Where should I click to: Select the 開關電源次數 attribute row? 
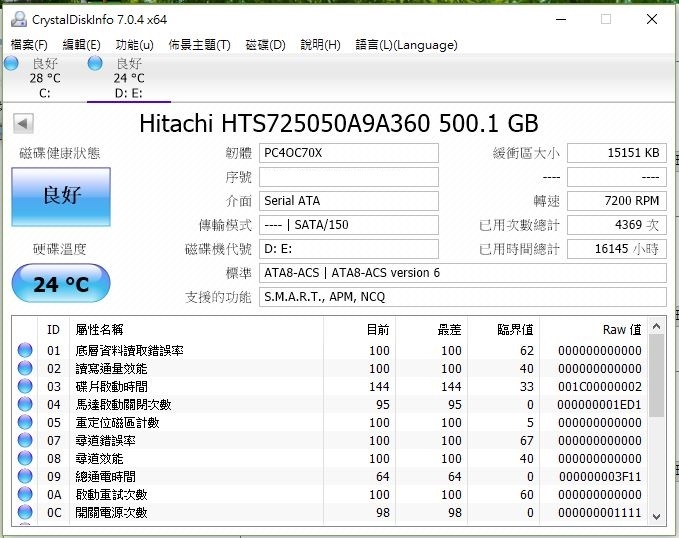330,512
